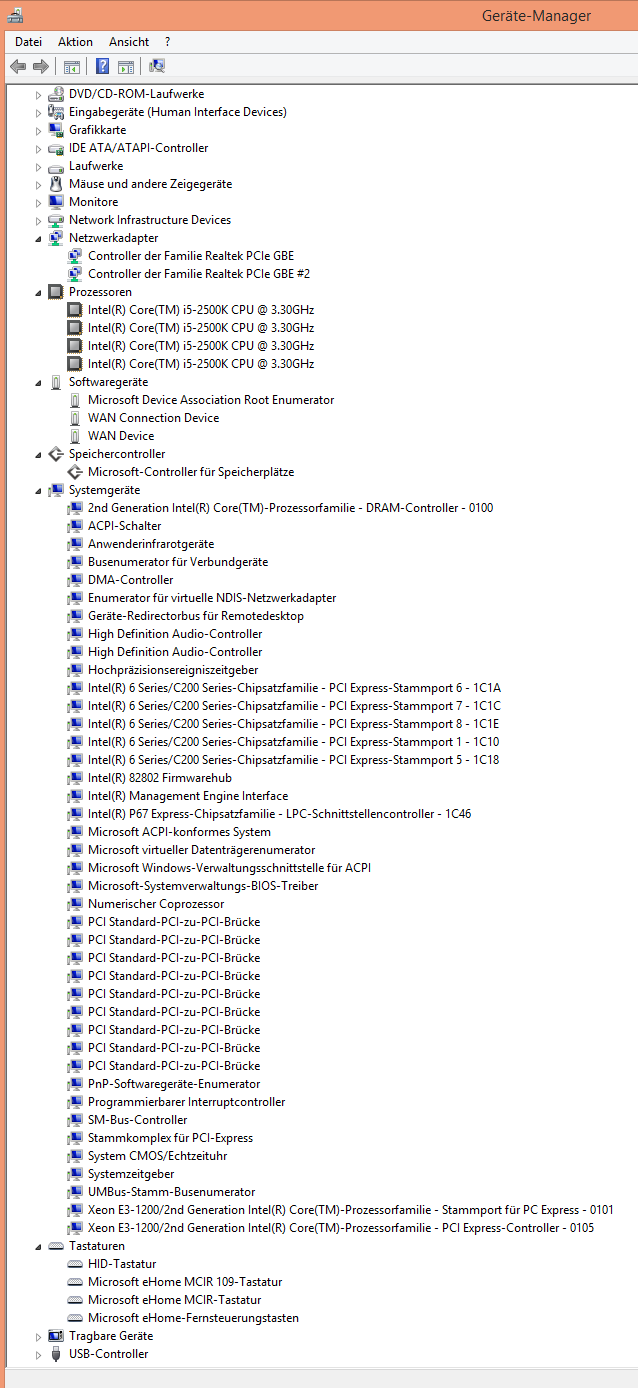Open the Ansicht menu

[x=129, y=42]
